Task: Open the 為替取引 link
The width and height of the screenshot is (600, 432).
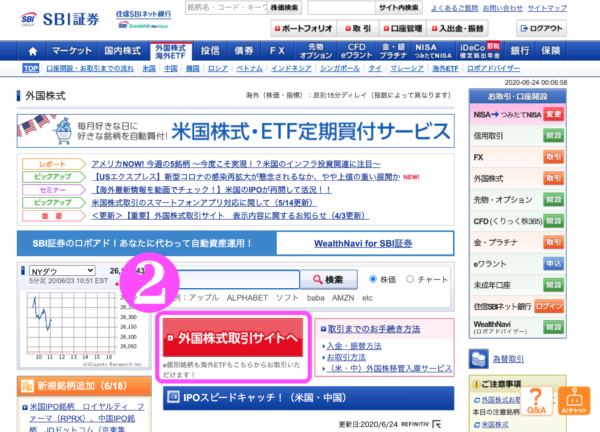Action: [508, 359]
